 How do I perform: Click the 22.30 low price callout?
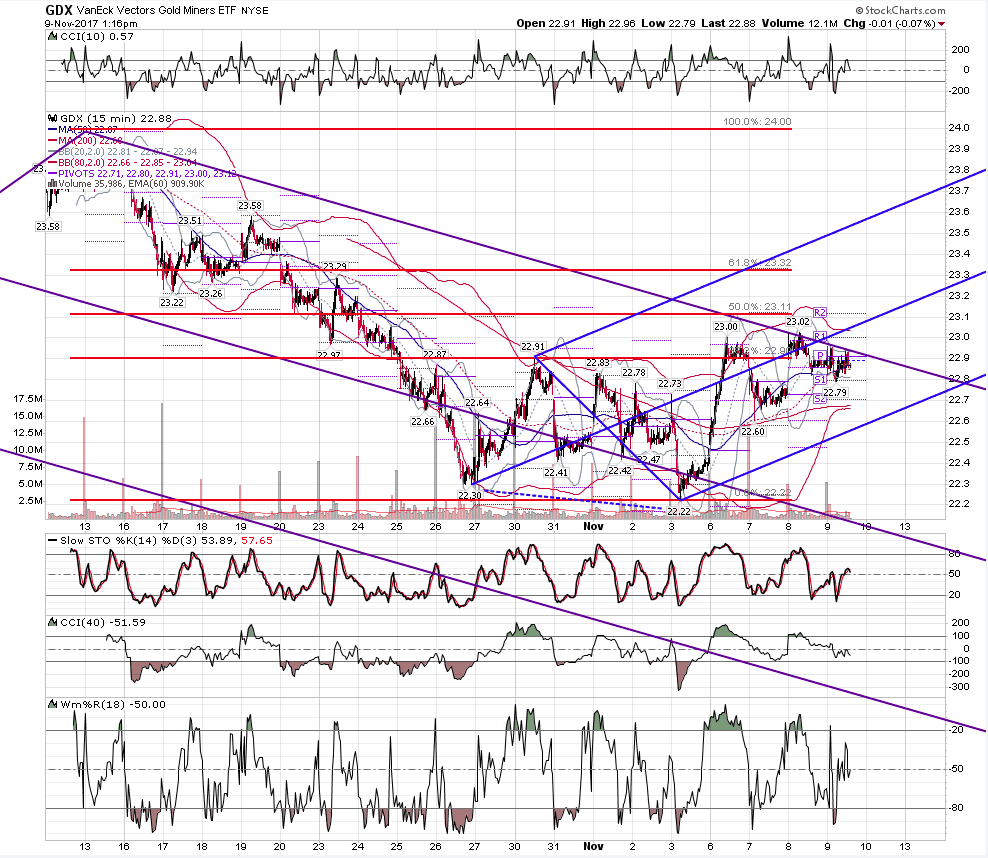click(x=469, y=496)
